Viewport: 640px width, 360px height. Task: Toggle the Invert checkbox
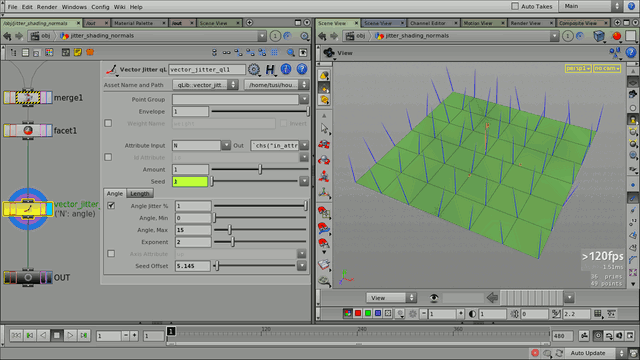tap(284, 123)
